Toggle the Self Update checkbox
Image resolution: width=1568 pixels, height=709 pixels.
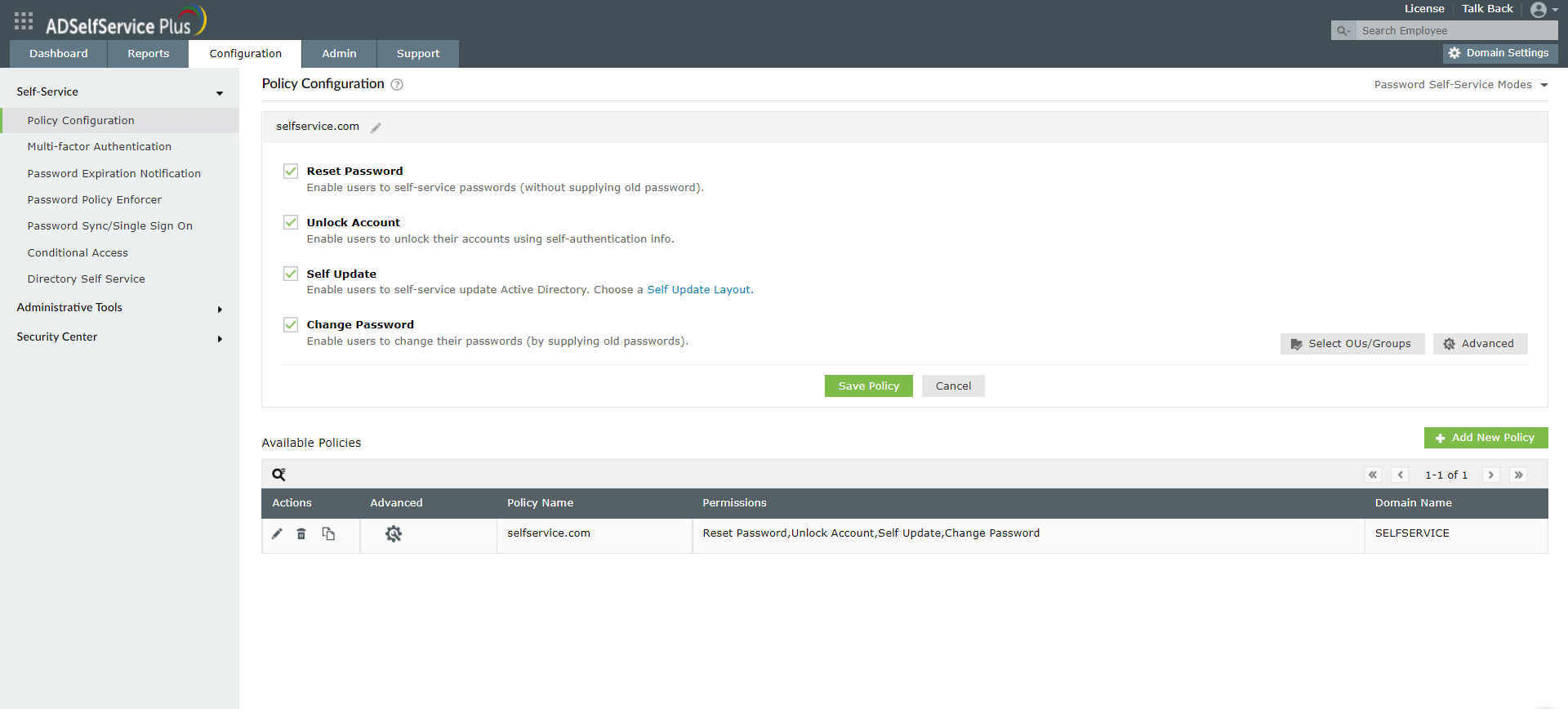[x=291, y=274]
